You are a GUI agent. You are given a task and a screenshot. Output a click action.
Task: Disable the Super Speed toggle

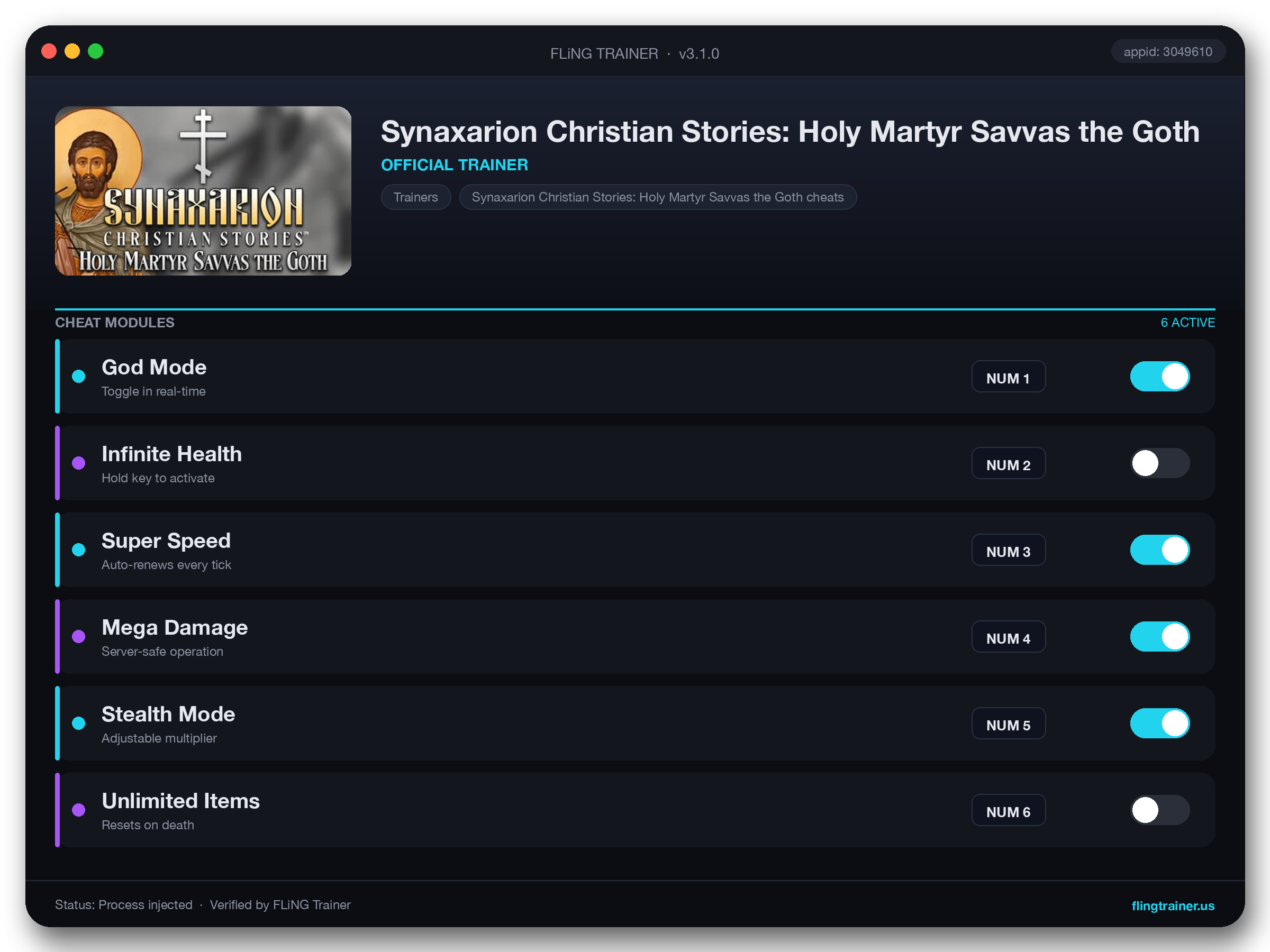[1160, 550]
